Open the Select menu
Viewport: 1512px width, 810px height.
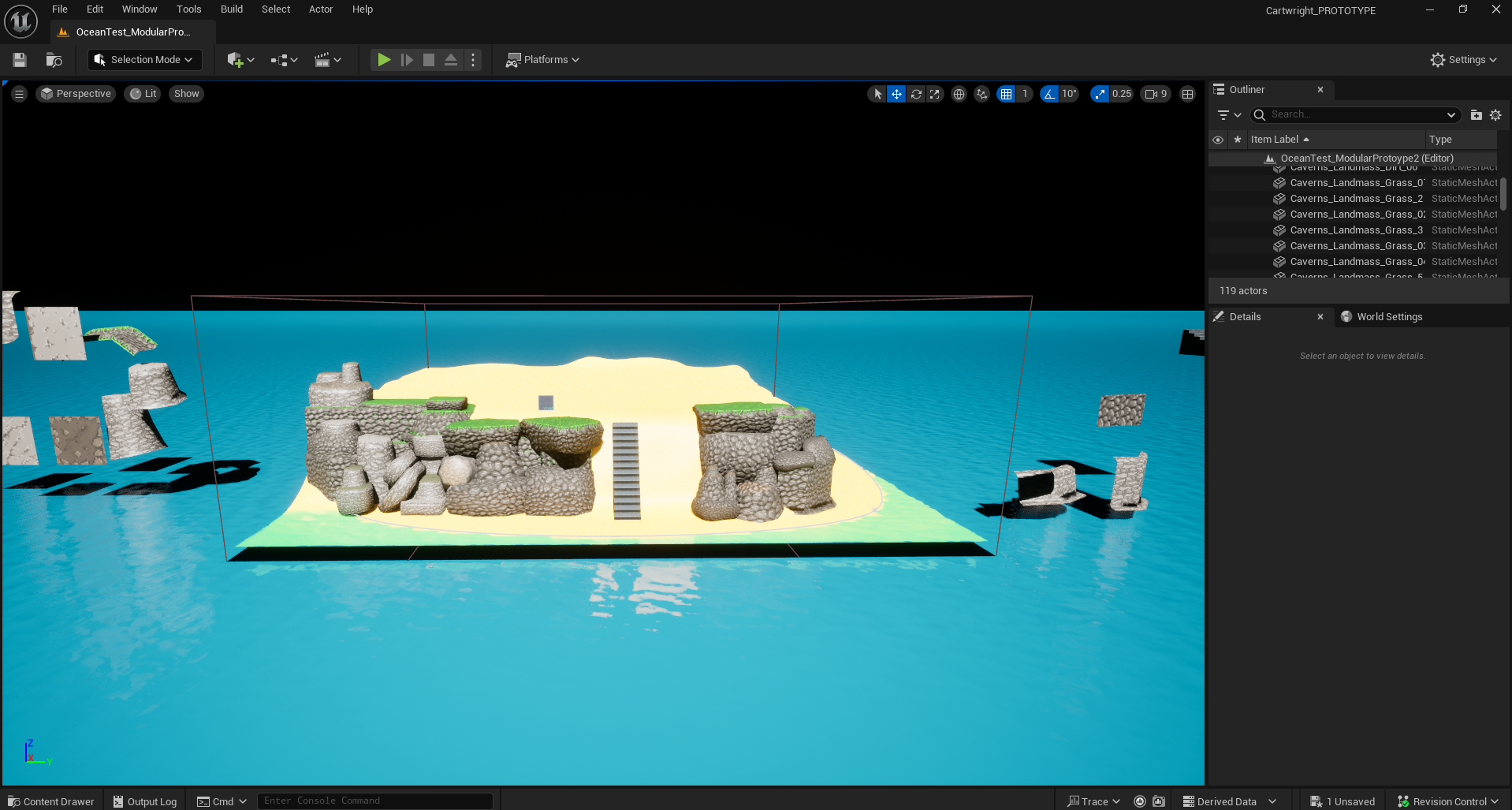coord(276,9)
